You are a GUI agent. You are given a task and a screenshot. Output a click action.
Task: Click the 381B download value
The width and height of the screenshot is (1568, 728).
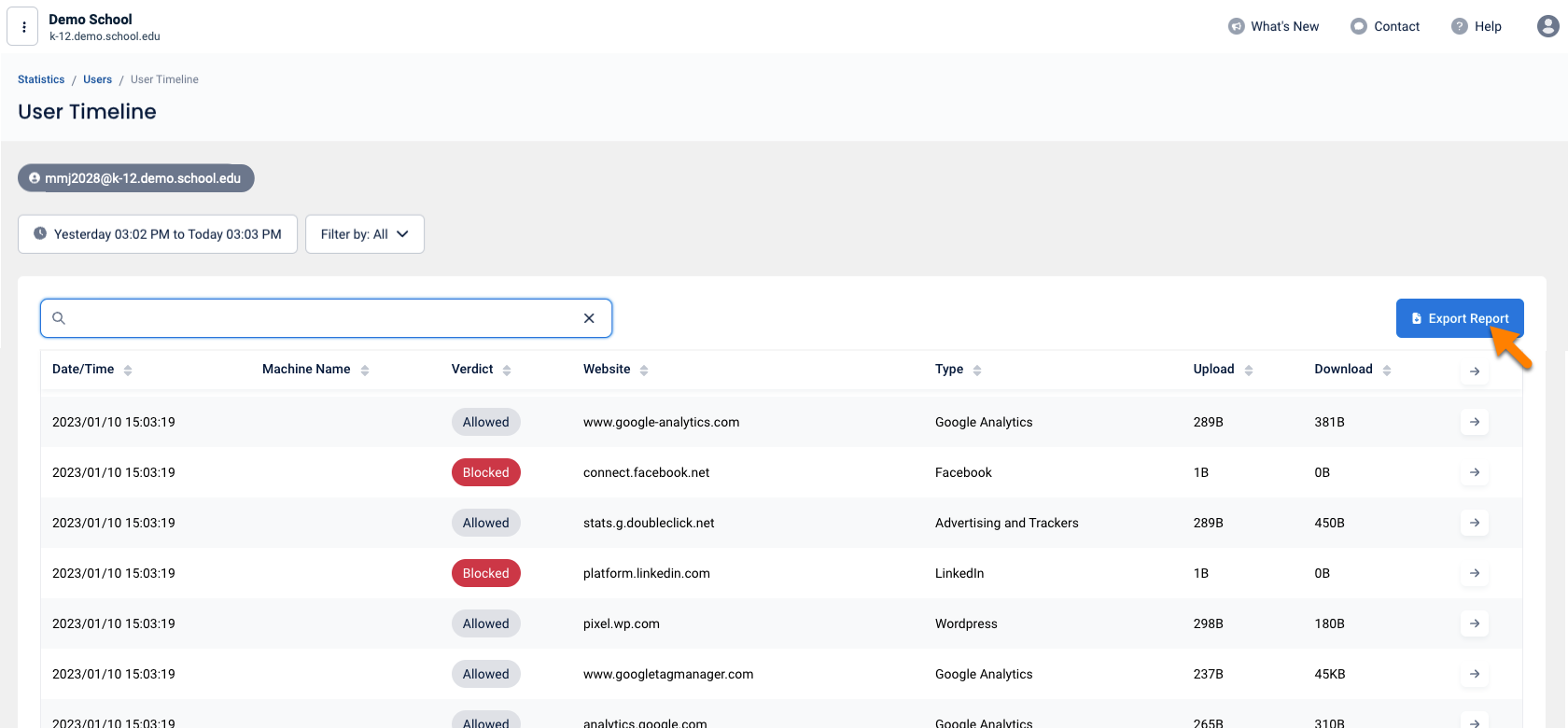(x=1329, y=422)
